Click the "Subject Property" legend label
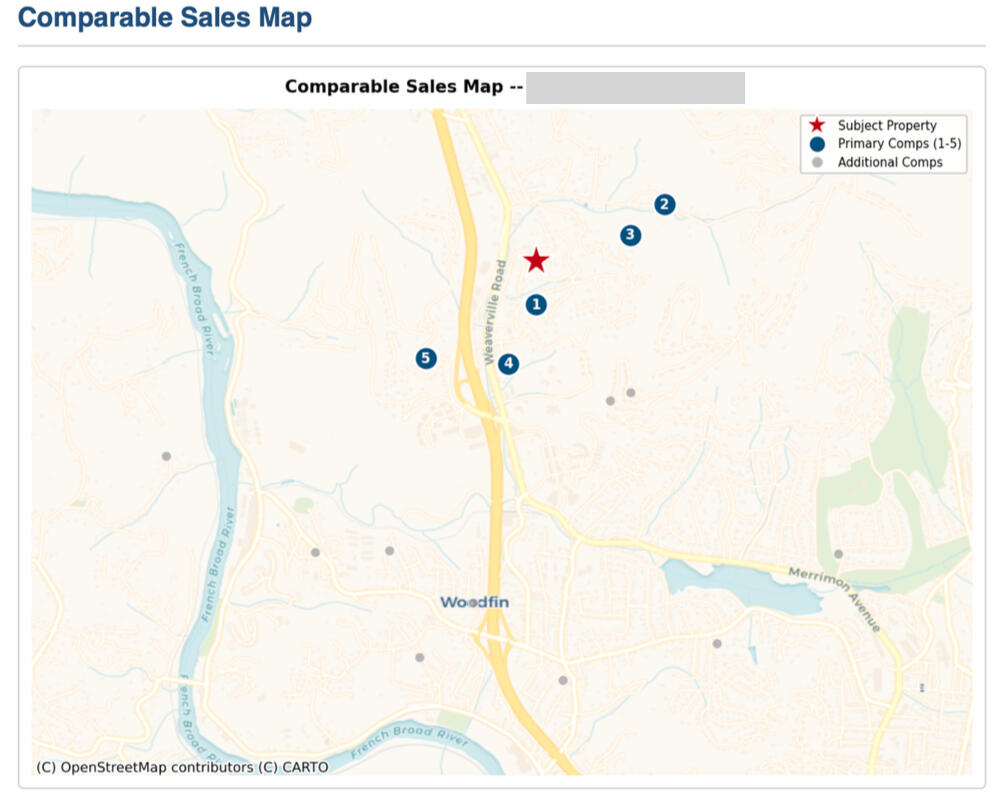Image resolution: width=997 pixels, height=798 pixels. [887, 126]
